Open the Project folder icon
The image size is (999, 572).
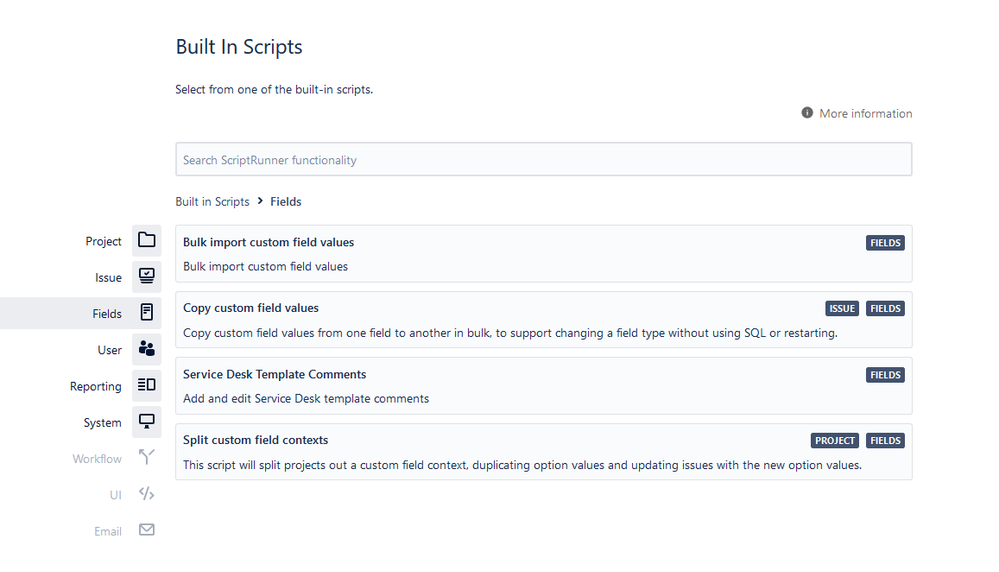[x=147, y=240]
